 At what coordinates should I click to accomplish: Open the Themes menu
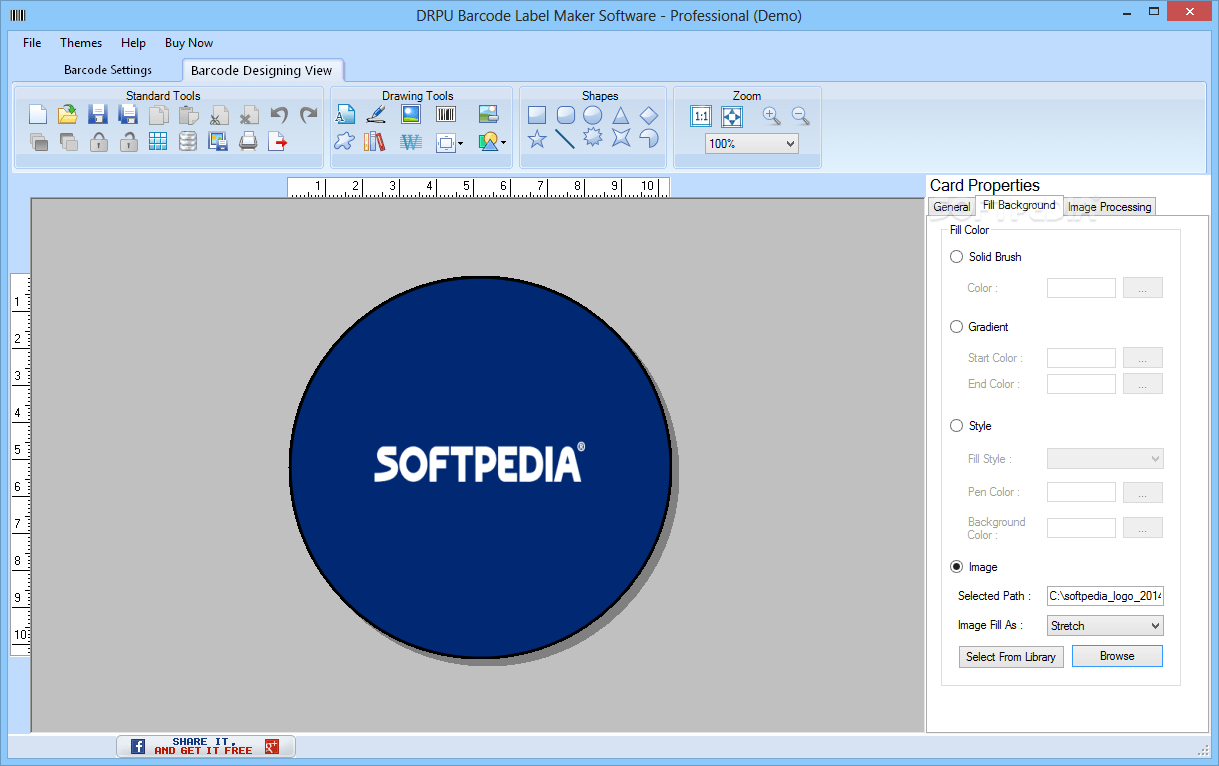pyautogui.click(x=80, y=42)
